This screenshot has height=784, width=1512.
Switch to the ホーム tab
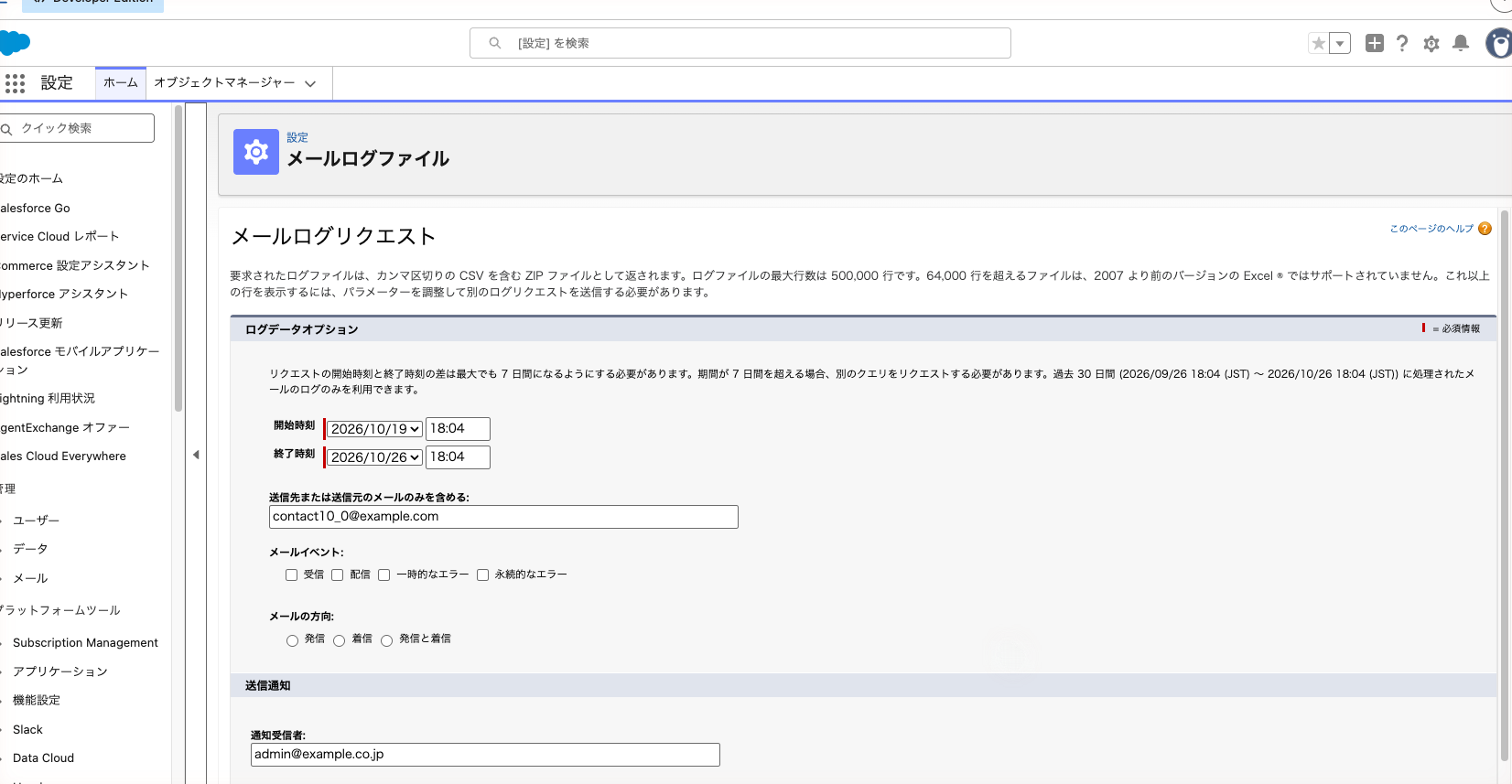coord(121,82)
